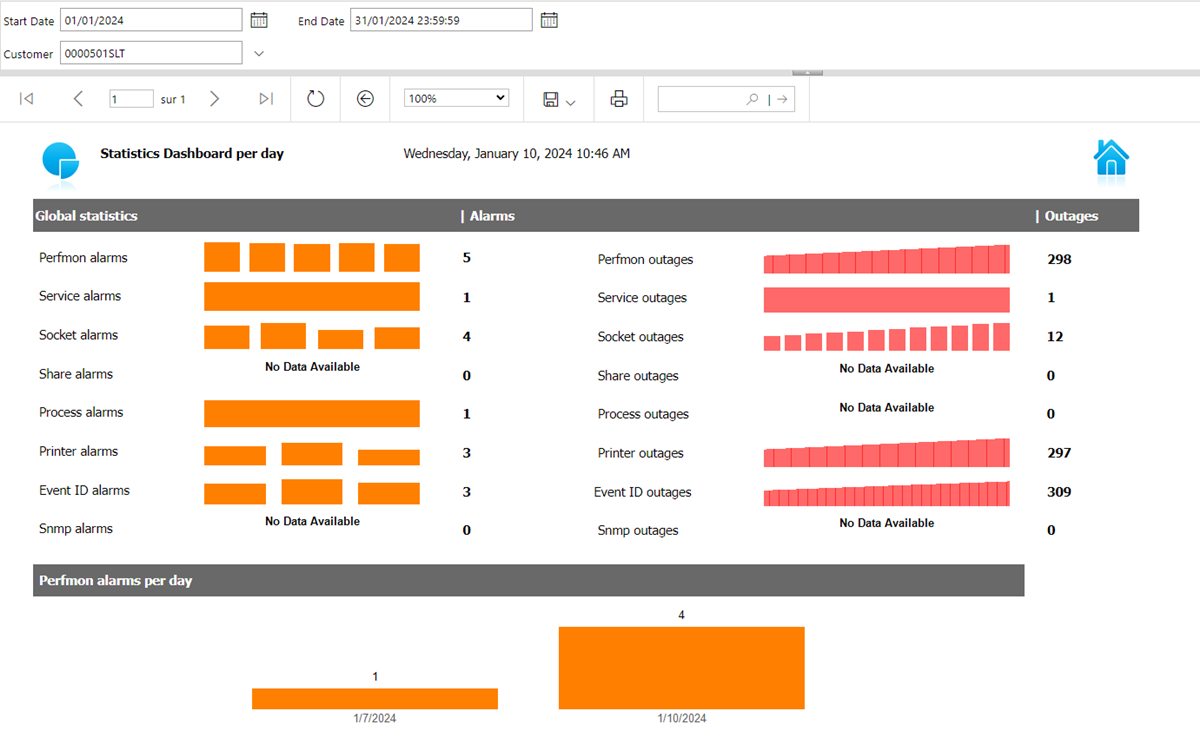Collapse the parameters pane splitter

[807, 72]
